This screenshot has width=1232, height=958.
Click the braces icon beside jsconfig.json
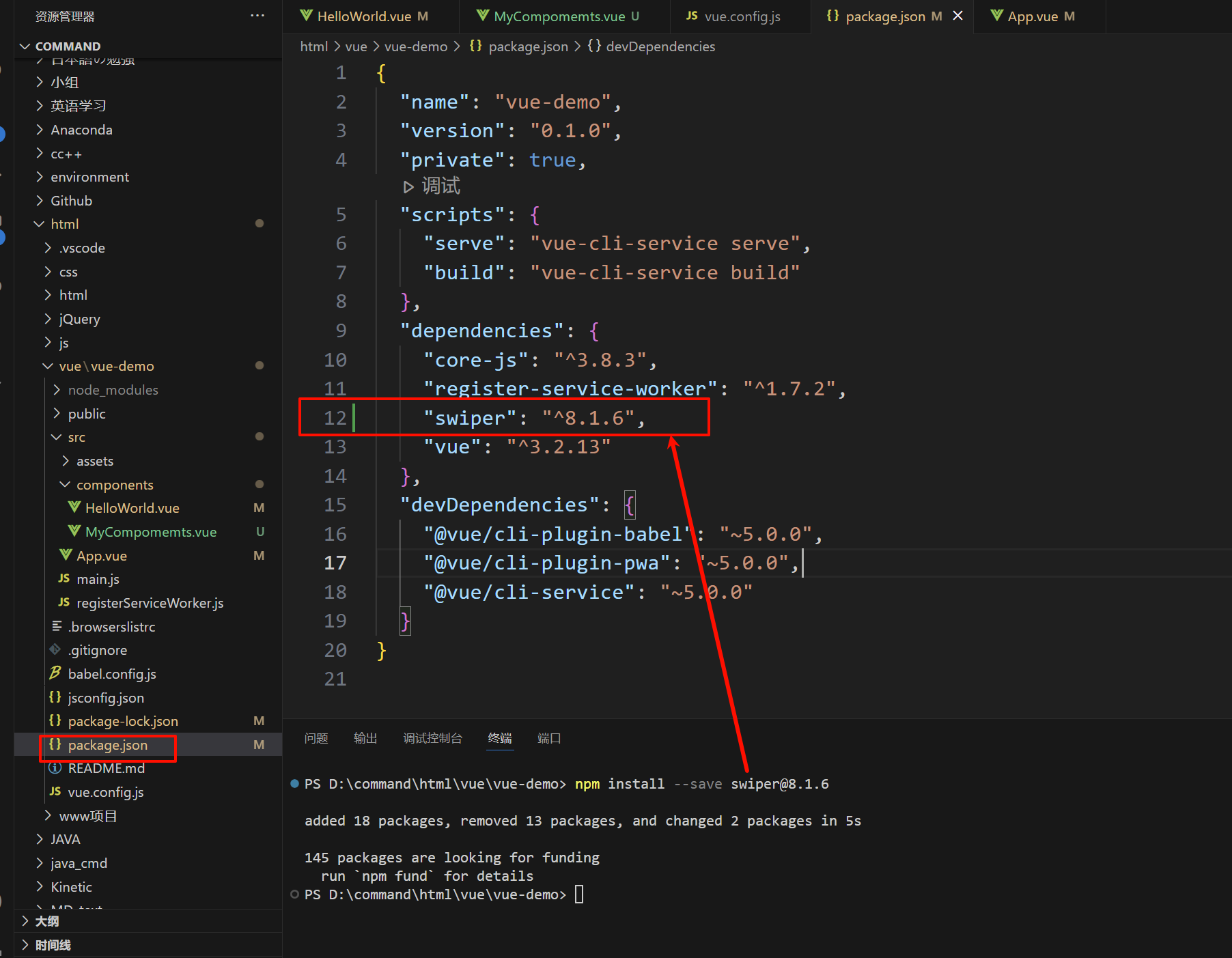pos(55,697)
